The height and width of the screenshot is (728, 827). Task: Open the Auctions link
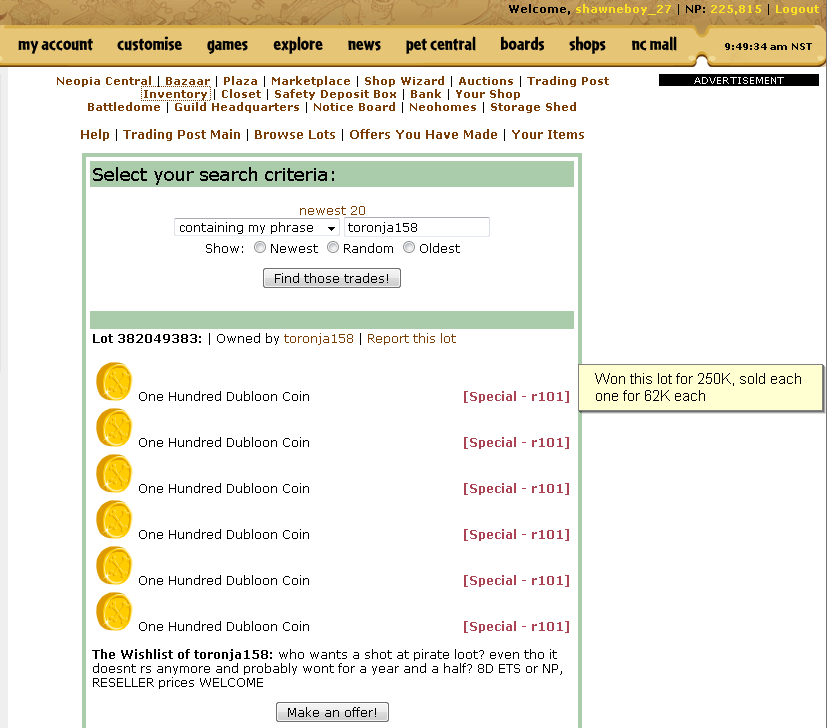[x=486, y=81]
